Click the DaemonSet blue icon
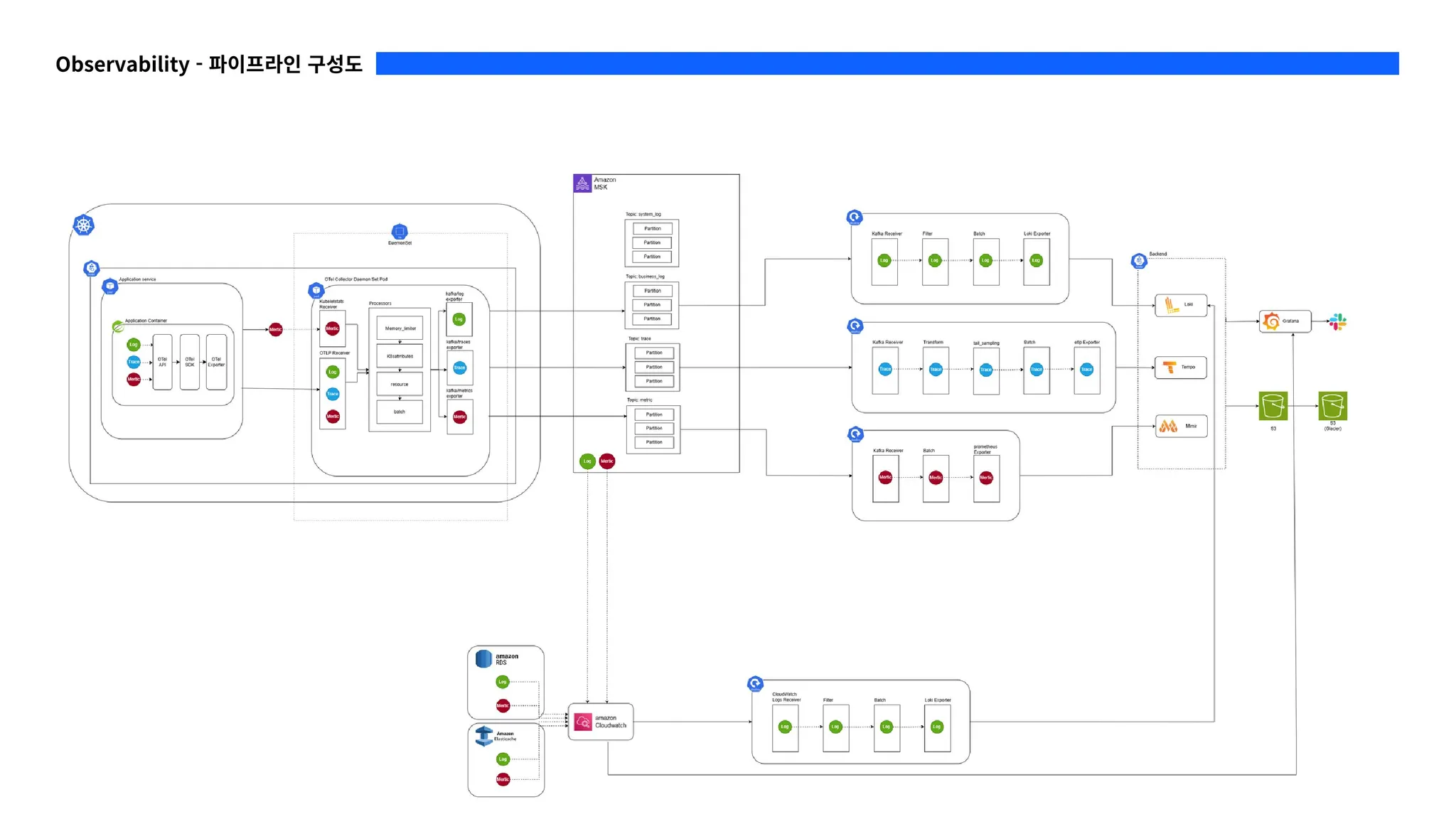Screen dimensions: 1456x819 (400, 232)
